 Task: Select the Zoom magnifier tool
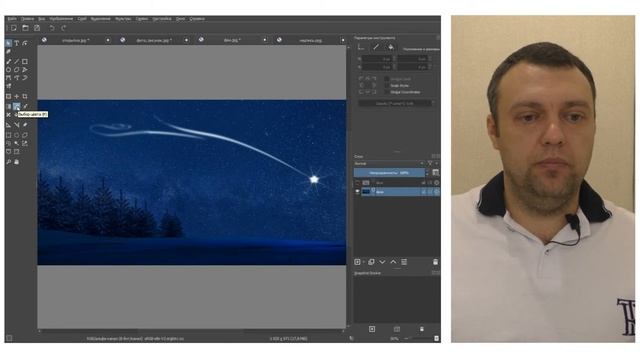point(9,162)
